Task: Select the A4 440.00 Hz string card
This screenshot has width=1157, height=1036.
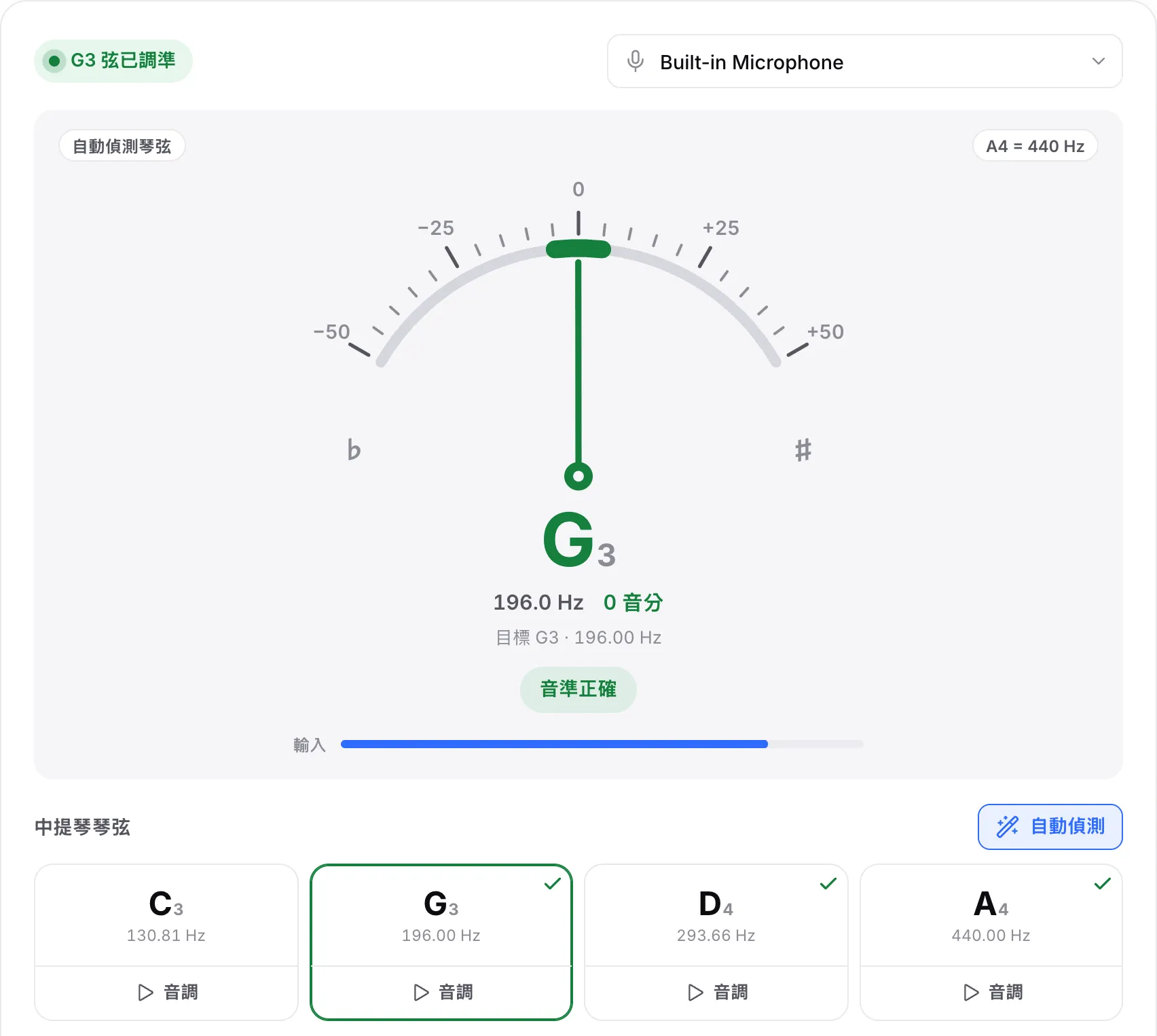Action: [991, 915]
